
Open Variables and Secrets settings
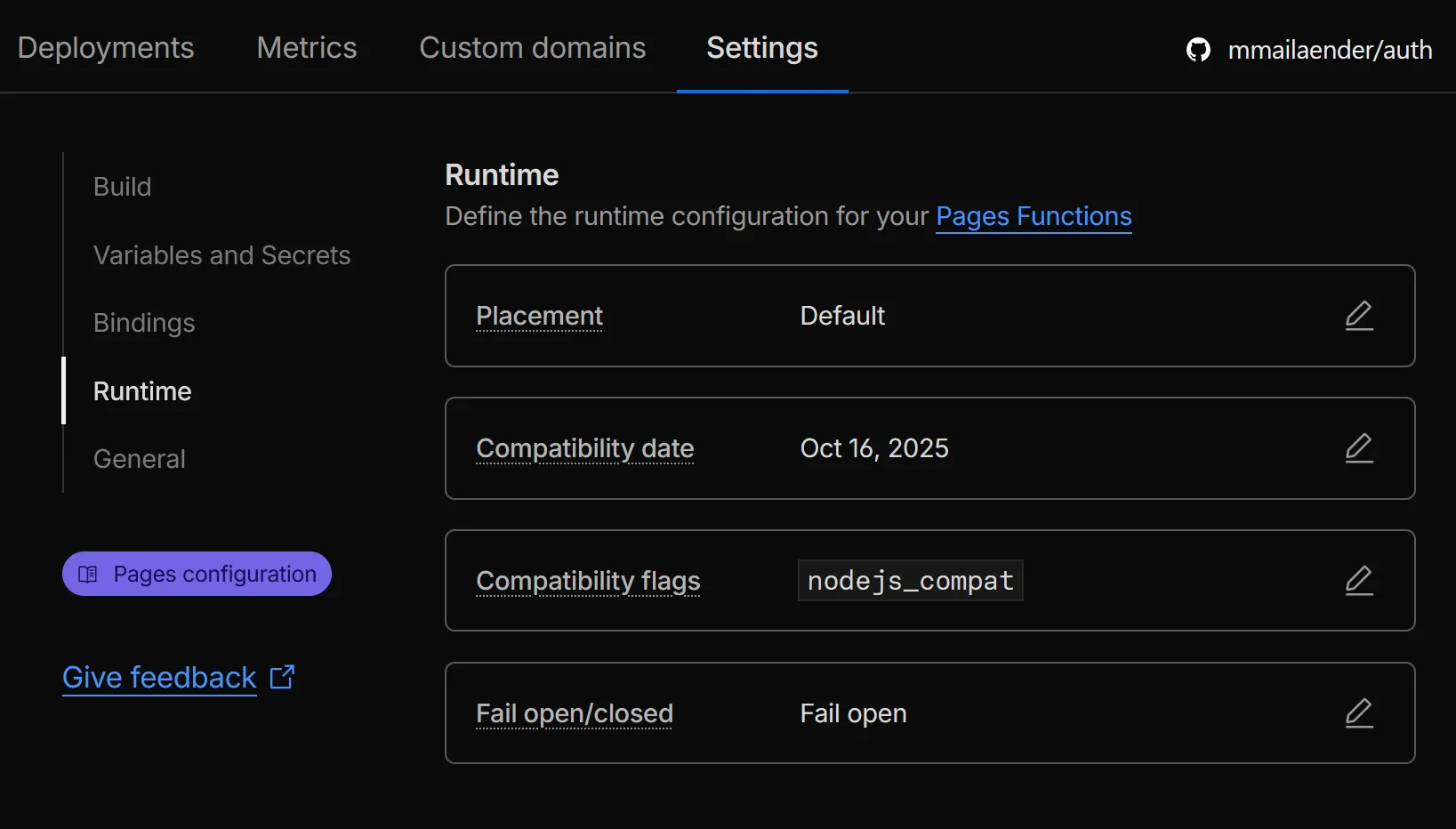(221, 255)
